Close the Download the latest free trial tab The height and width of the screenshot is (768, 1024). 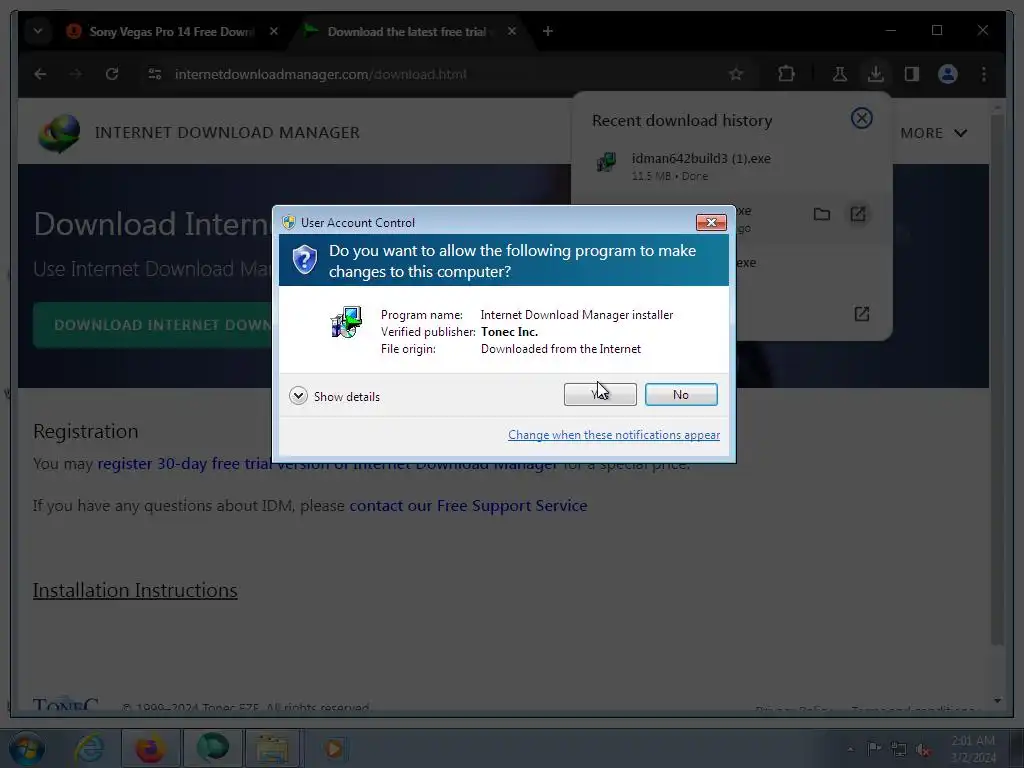click(512, 31)
